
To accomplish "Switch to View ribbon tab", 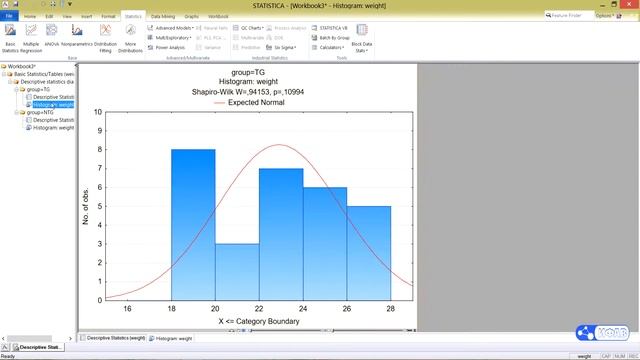I will click(x=67, y=17).
